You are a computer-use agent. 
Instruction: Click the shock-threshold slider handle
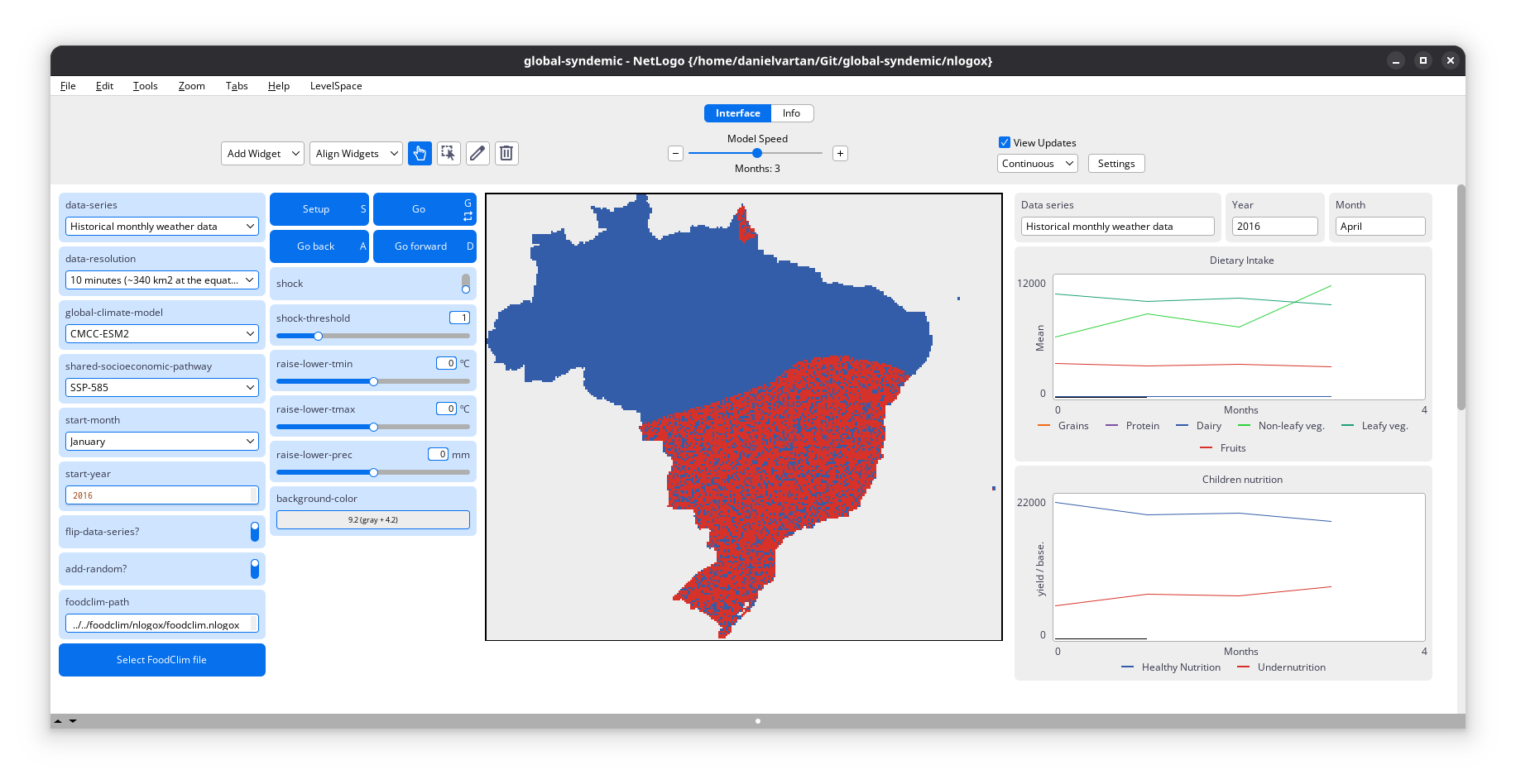click(318, 336)
